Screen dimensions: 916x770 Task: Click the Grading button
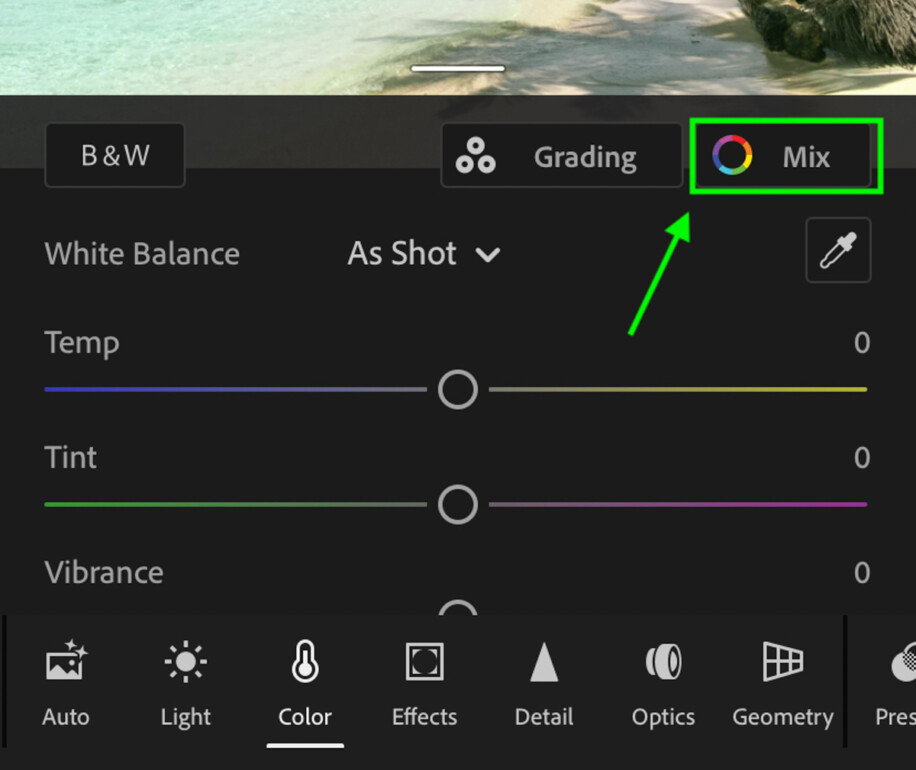coord(561,156)
